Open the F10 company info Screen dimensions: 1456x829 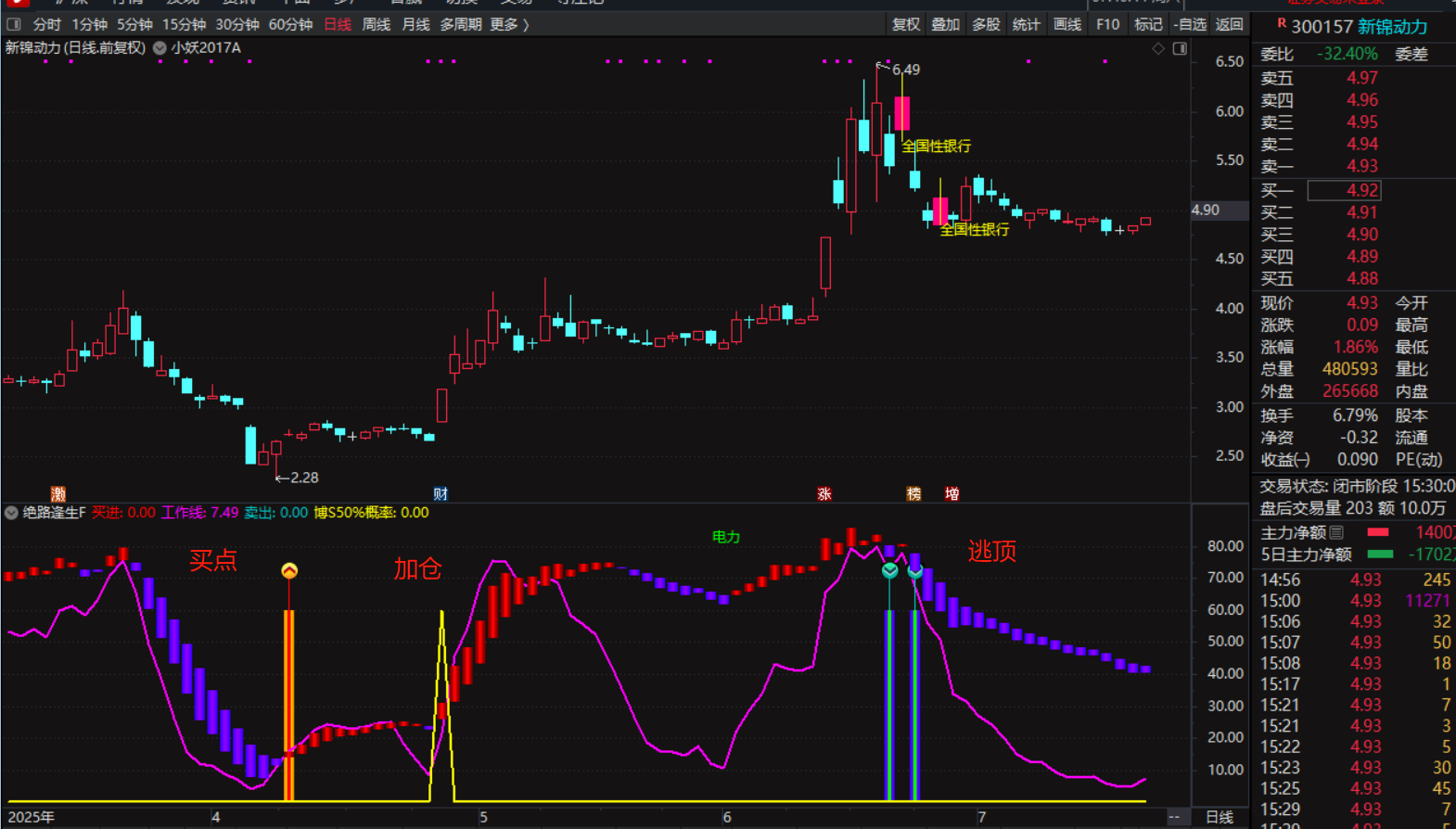(1107, 24)
